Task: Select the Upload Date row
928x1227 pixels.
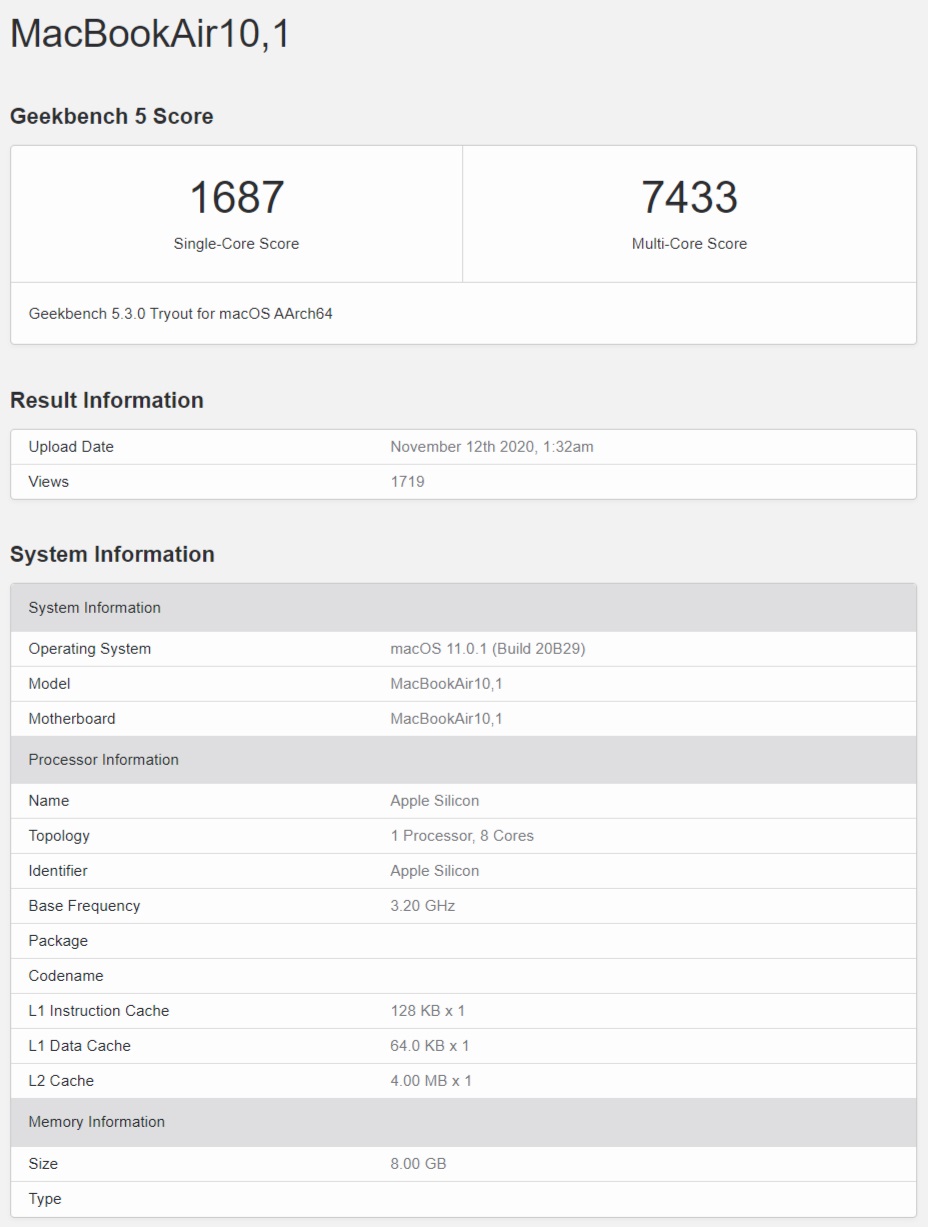Action: click(x=68, y=447)
